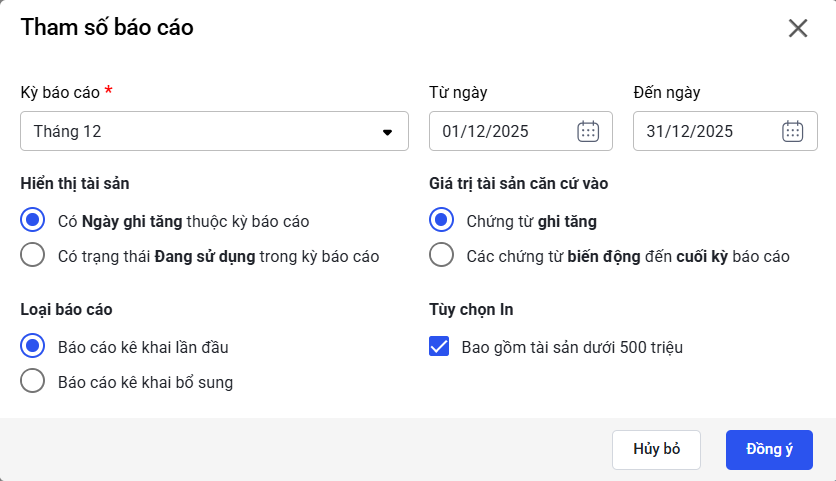Choose Chứng từ ghi tăng radio button
The height and width of the screenshot is (481, 836).
[441, 219]
